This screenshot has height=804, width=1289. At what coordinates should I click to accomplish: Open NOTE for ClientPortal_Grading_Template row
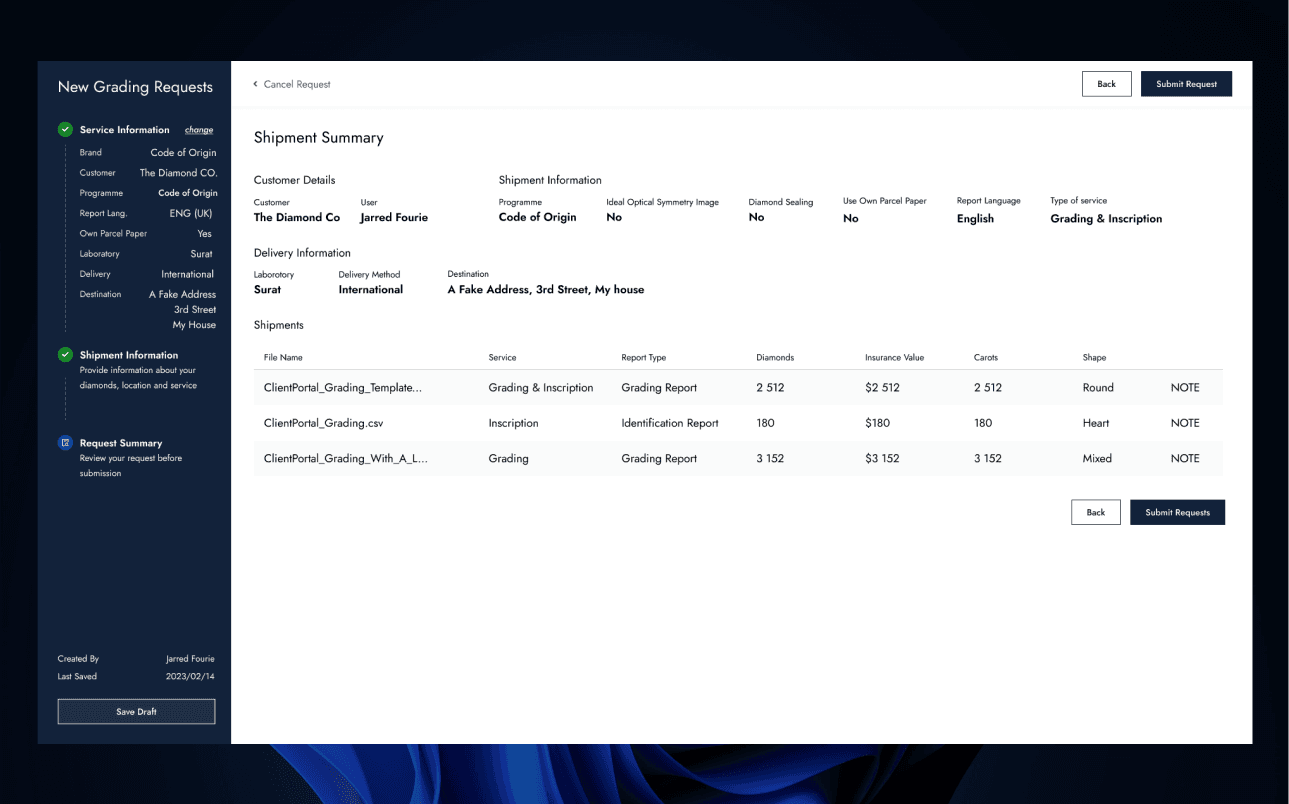1185,388
